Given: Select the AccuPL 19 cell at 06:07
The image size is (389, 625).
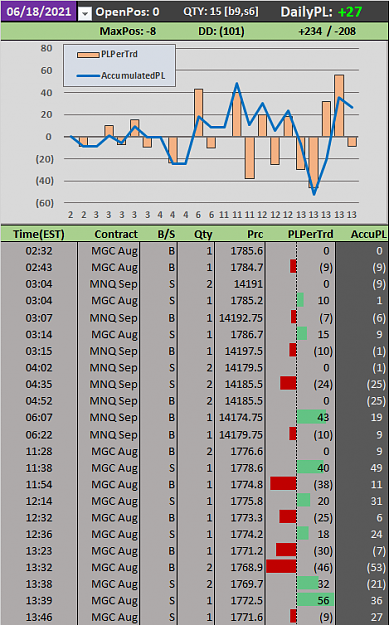Looking at the screenshot, I should [362, 417].
